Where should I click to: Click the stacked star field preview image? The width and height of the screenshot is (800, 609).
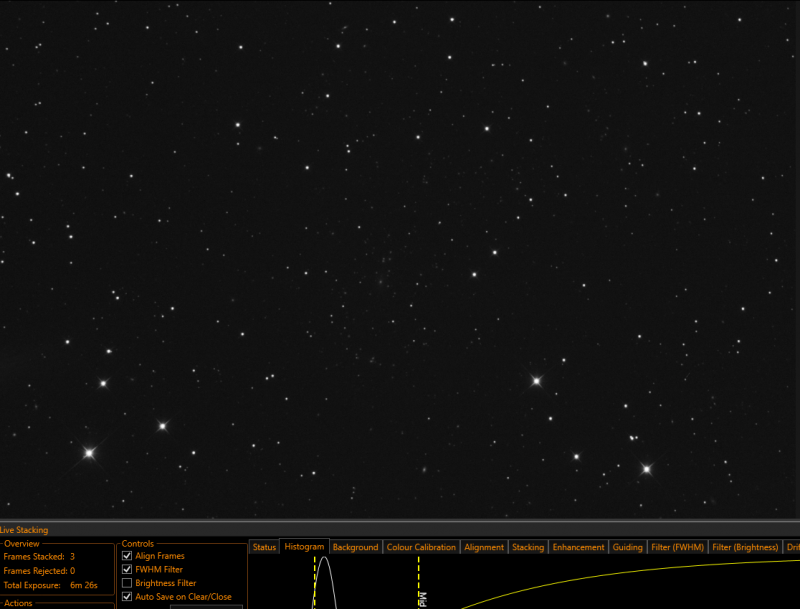coord(400,259)
